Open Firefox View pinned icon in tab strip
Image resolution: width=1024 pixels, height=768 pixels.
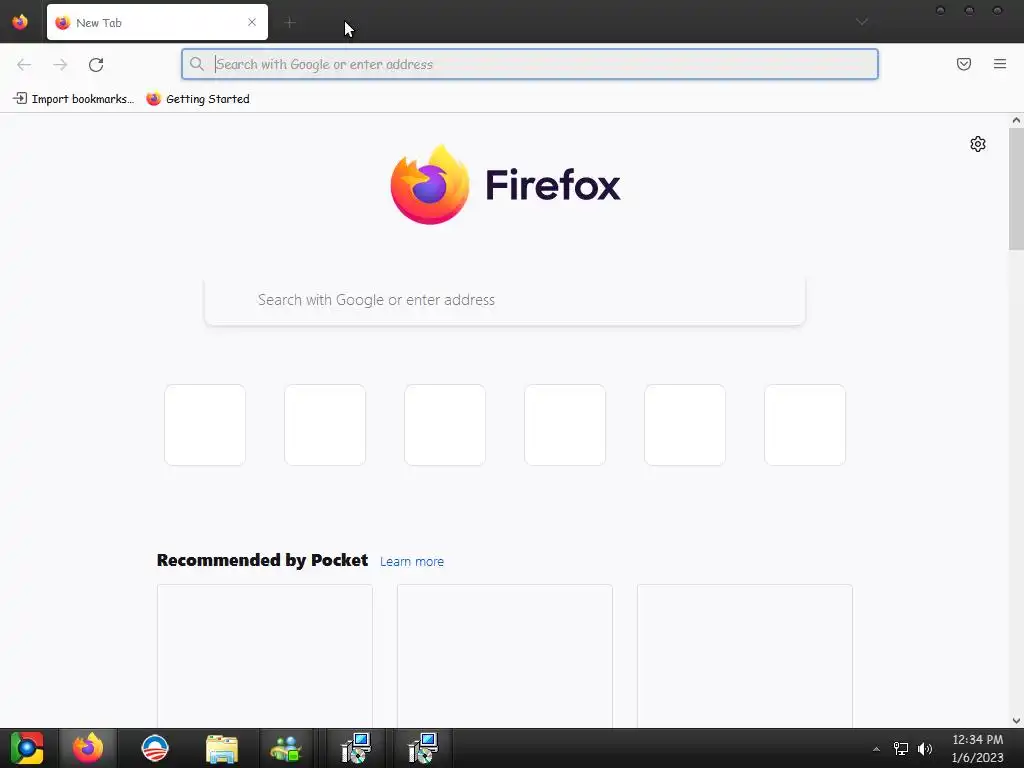[x=20, y=22]
